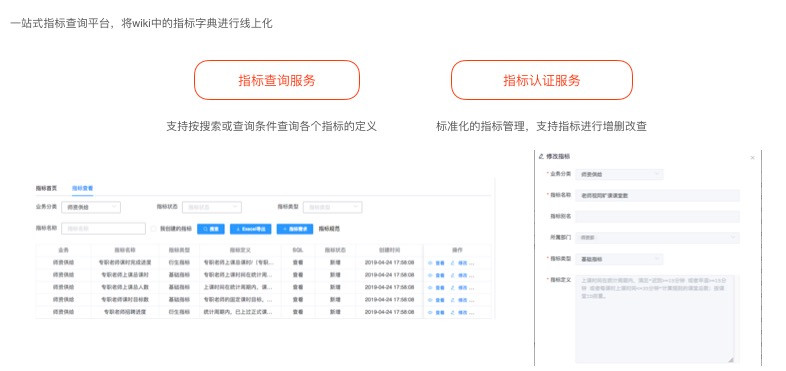Click the 专职老师课时完成进度 name cell
786x371 pixels.
point(125,262)
